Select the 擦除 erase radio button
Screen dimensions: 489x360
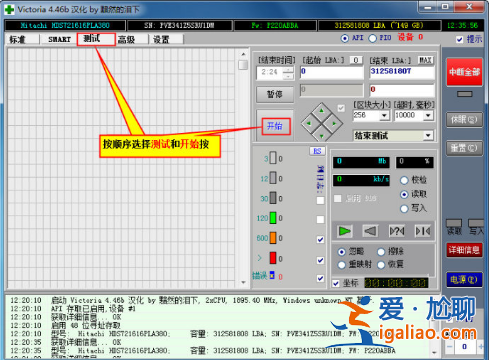(381, 252)
